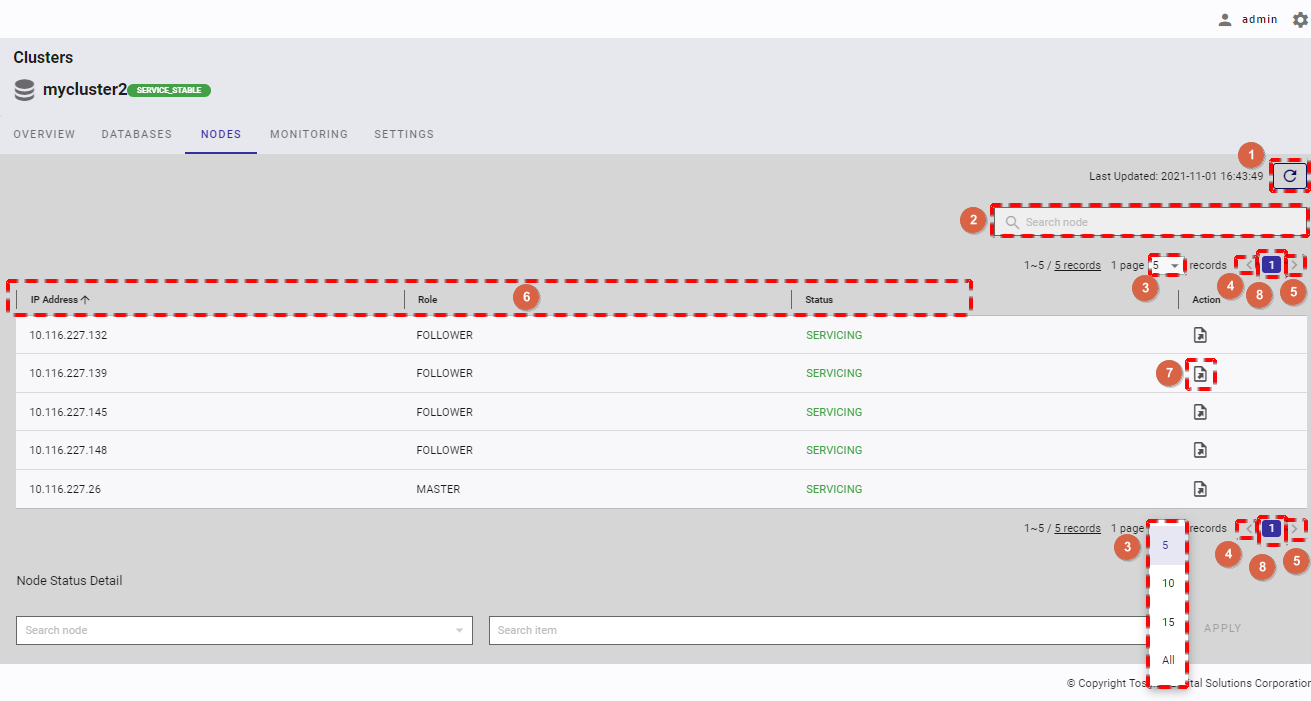Click the admin user profile icon
The height and width of the screenshot is (701, 1311).
pyautogui.click(x=1225, y=20)
